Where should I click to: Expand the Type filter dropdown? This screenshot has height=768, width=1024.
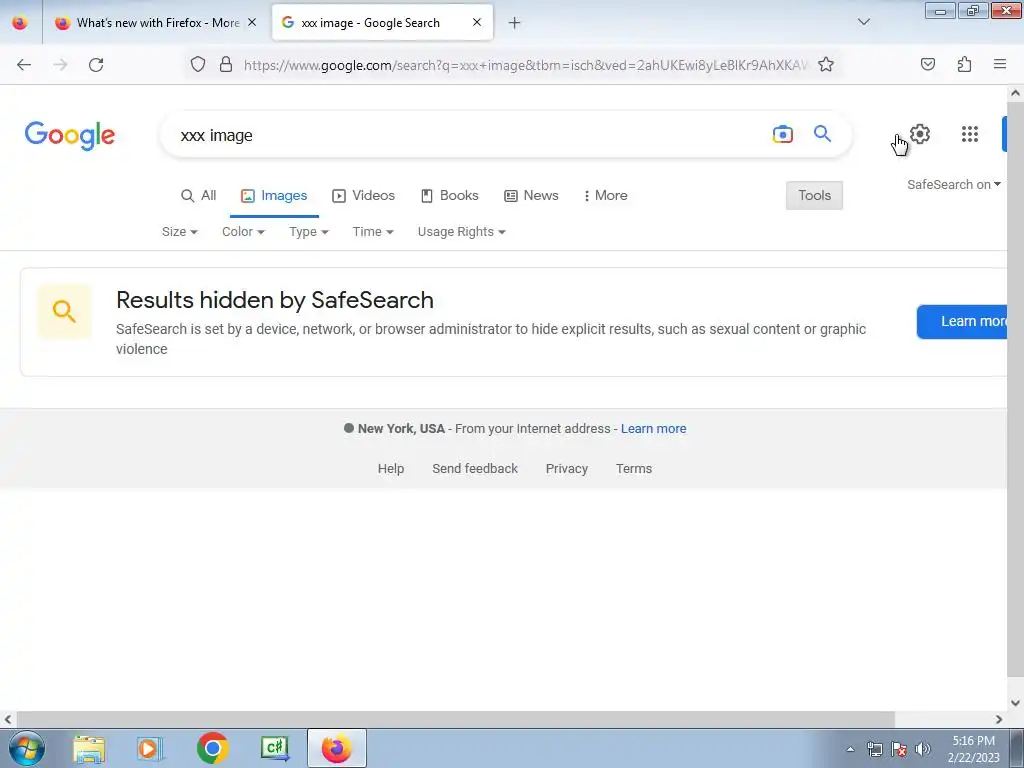point(308,232)
